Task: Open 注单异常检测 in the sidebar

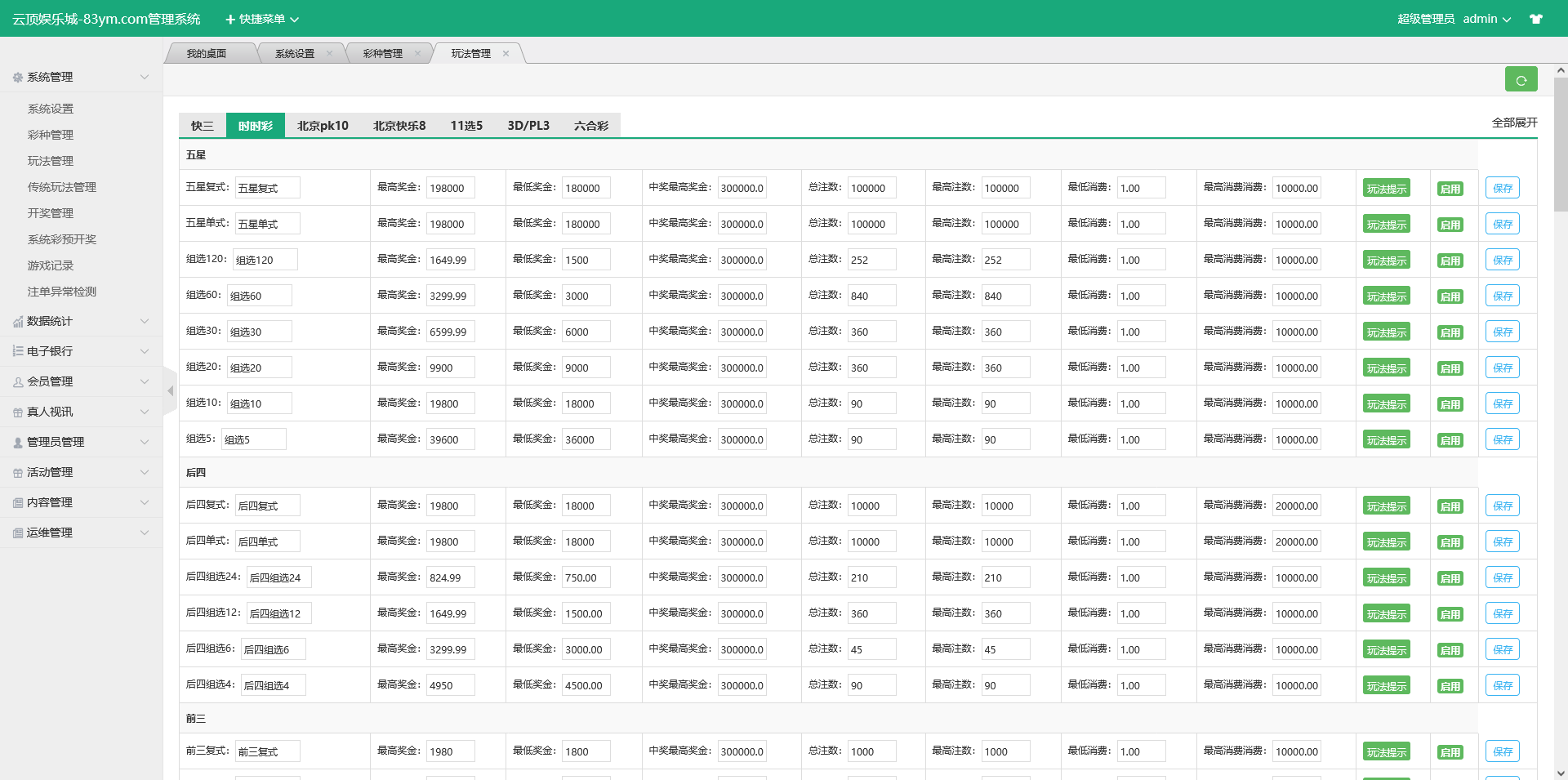Action: tap(62, 292)
